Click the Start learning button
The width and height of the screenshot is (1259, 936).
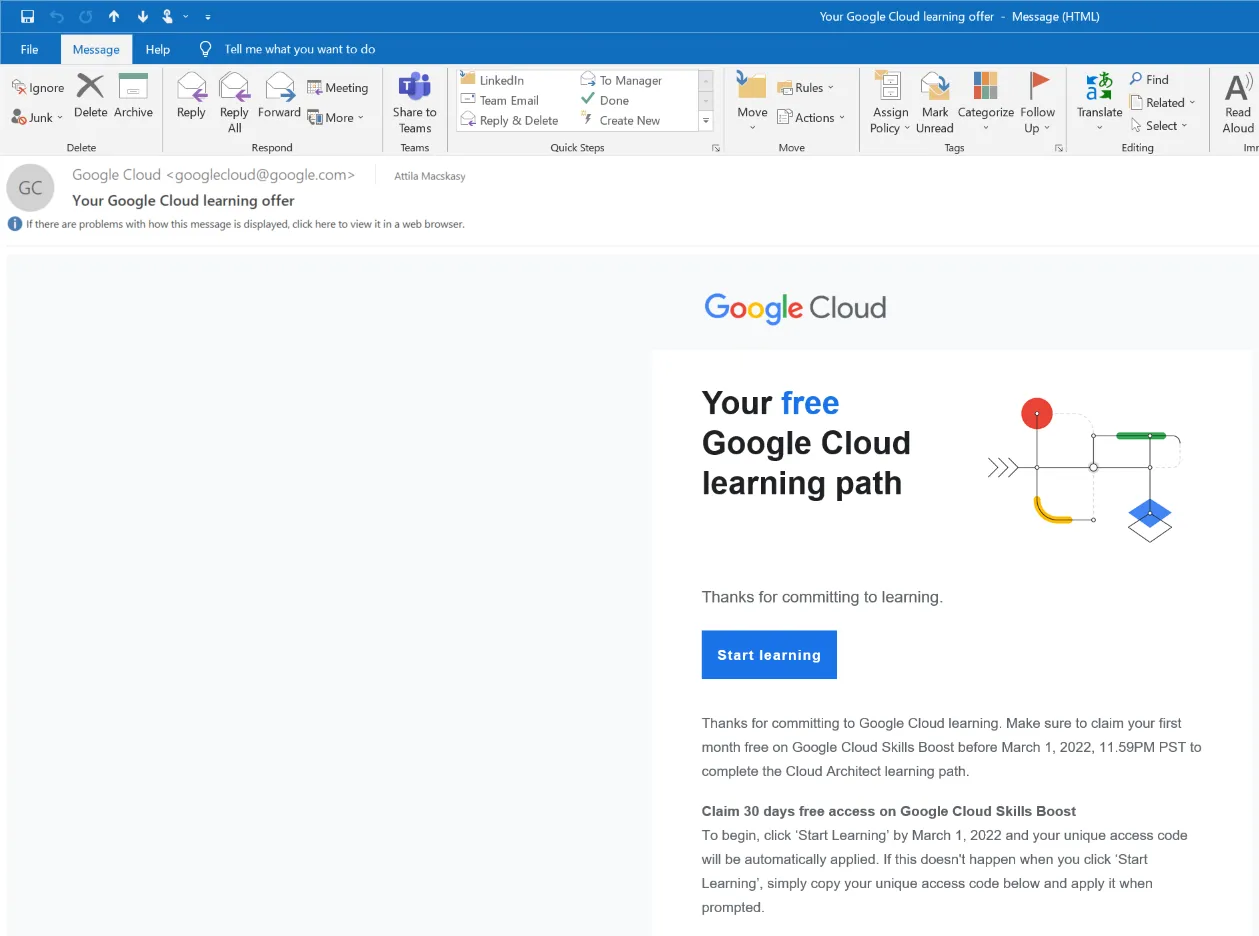(769, 655)
